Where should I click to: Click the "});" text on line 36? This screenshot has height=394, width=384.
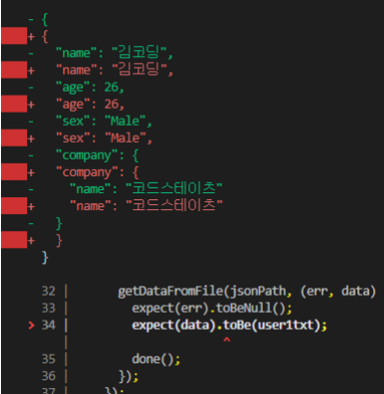pos(128,376)
